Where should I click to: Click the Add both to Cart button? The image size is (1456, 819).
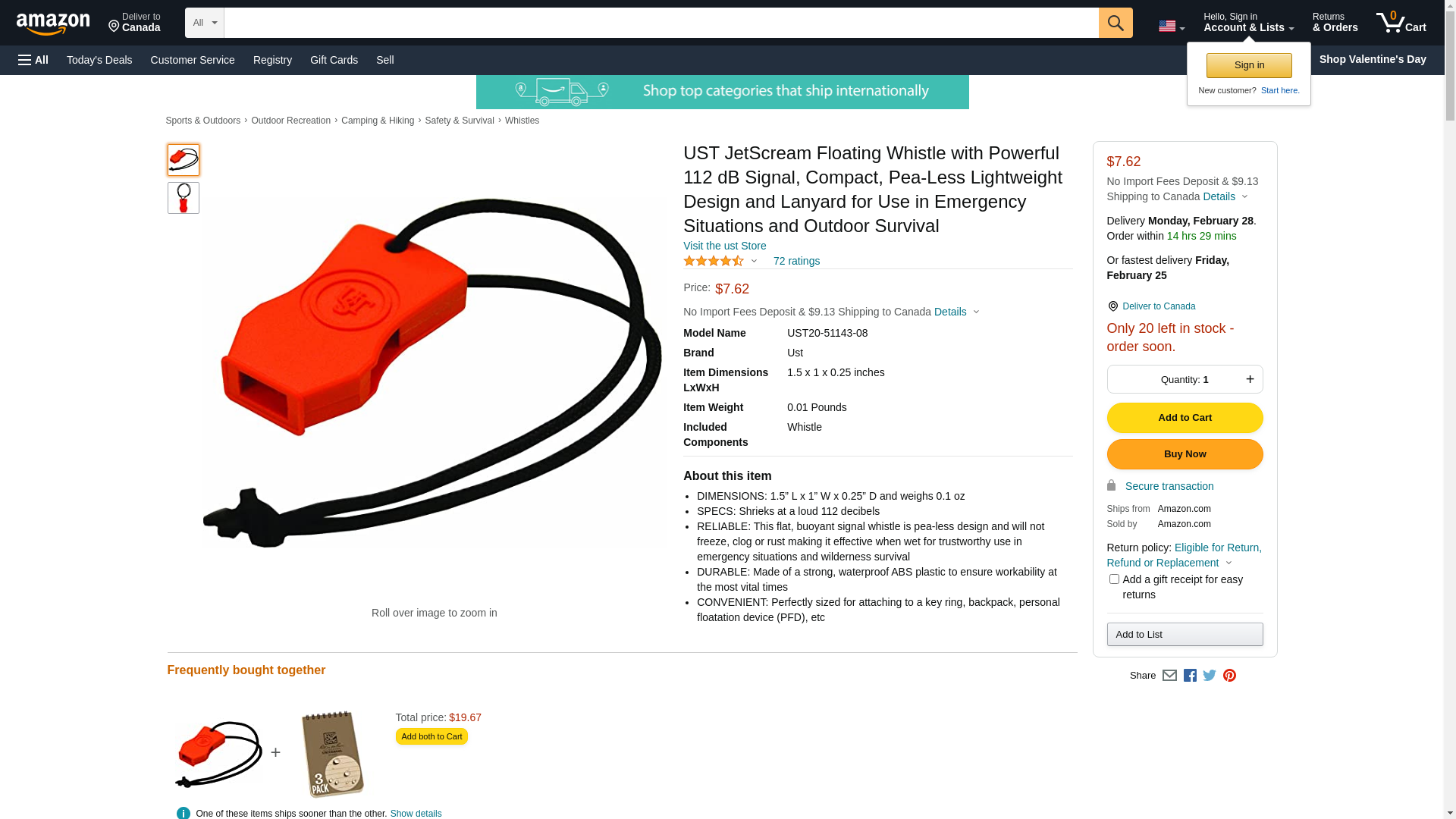tap(431, 736)
